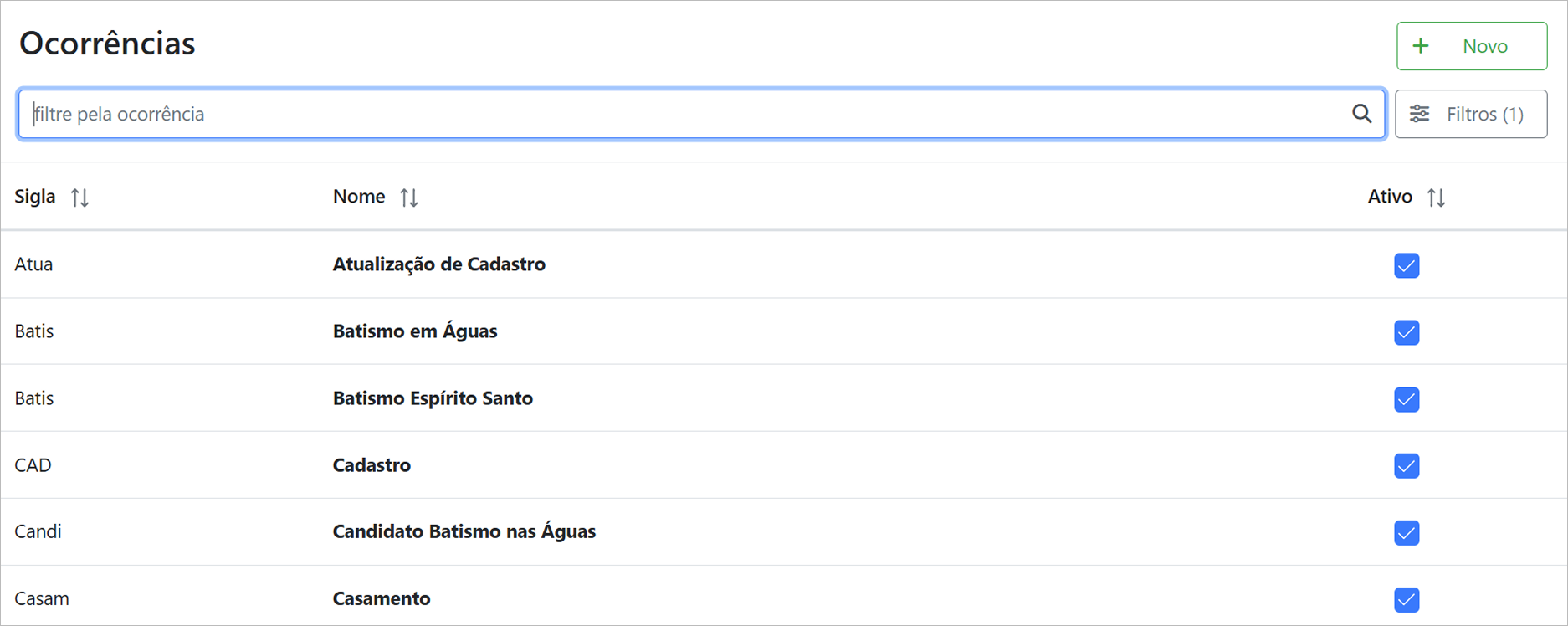Toggle Ativo checkbox for Casamento row
The image size is (1568, 626).
coord(1407,599)
